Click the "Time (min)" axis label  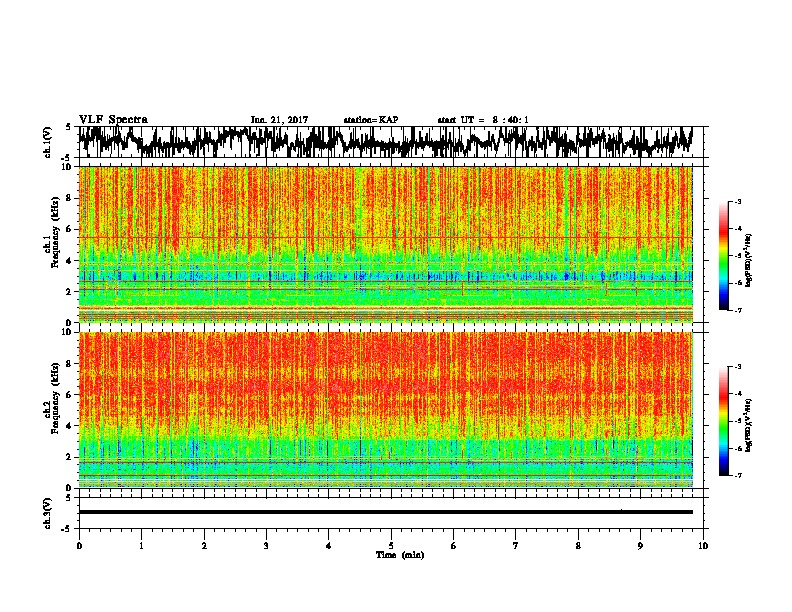click(400, 555)
